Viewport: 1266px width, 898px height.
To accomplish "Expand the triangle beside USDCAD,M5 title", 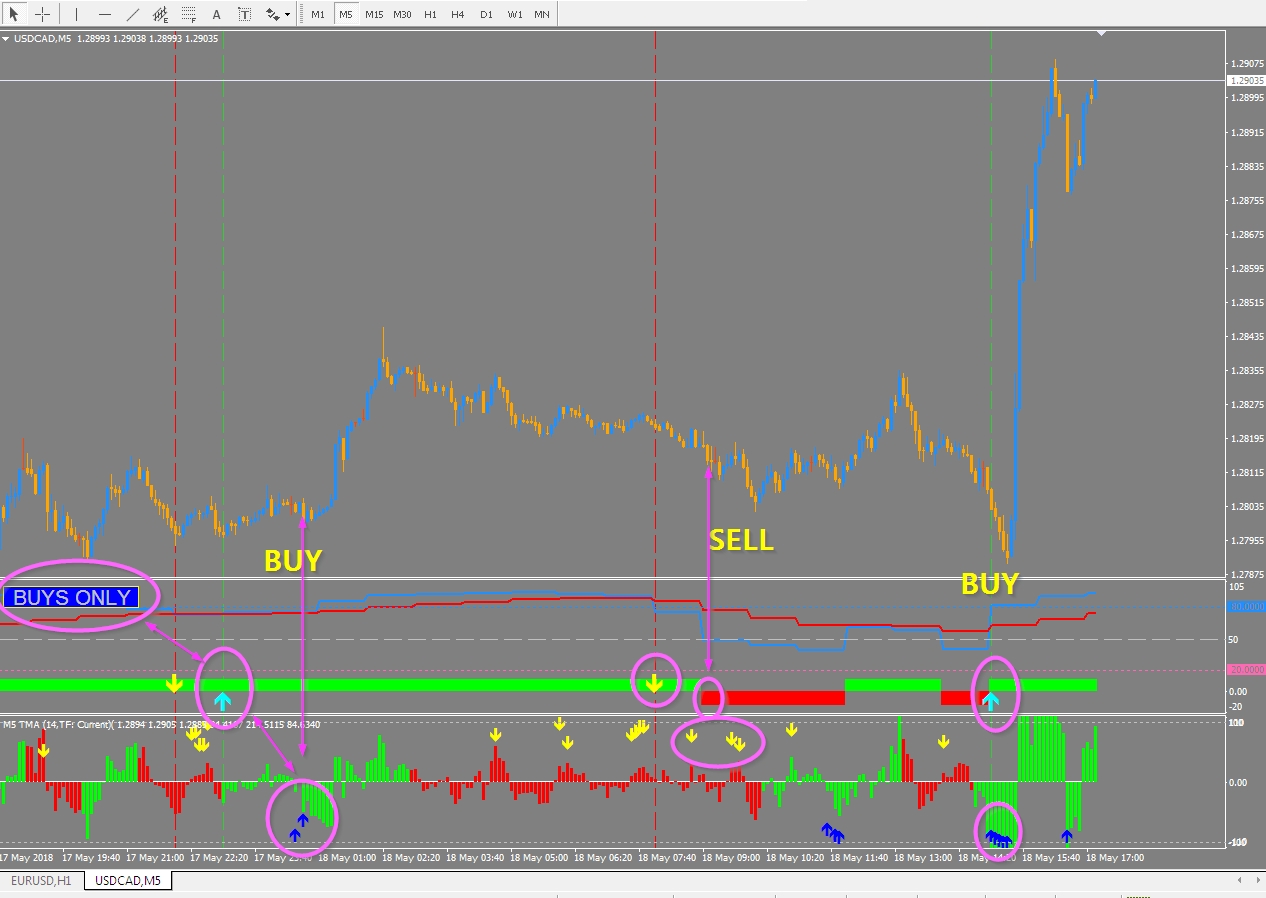I will click(6, 38).
